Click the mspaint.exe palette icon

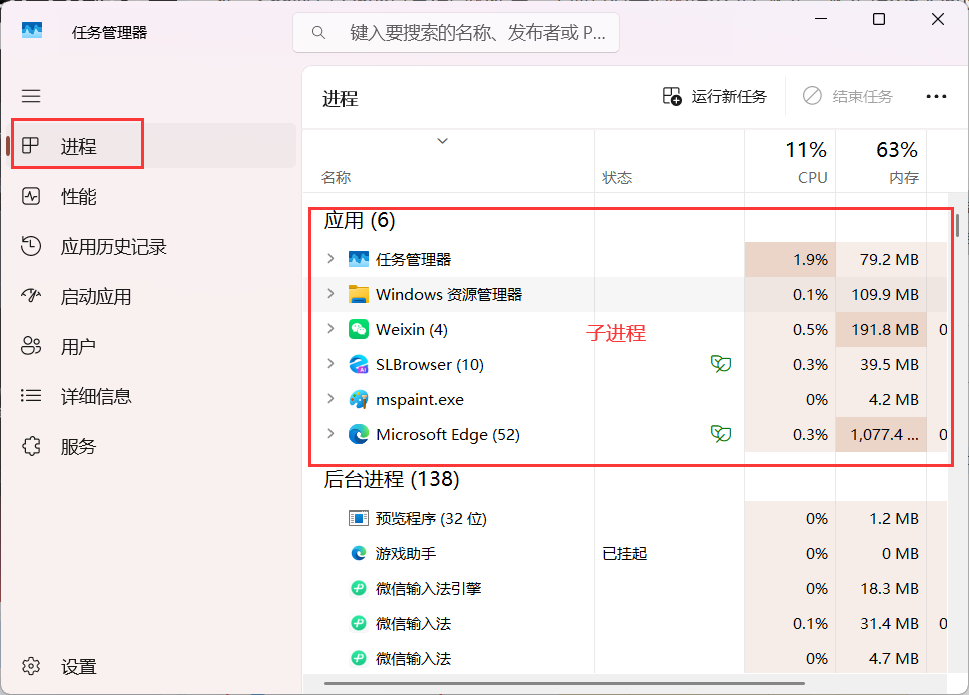(x=358, y=400)
